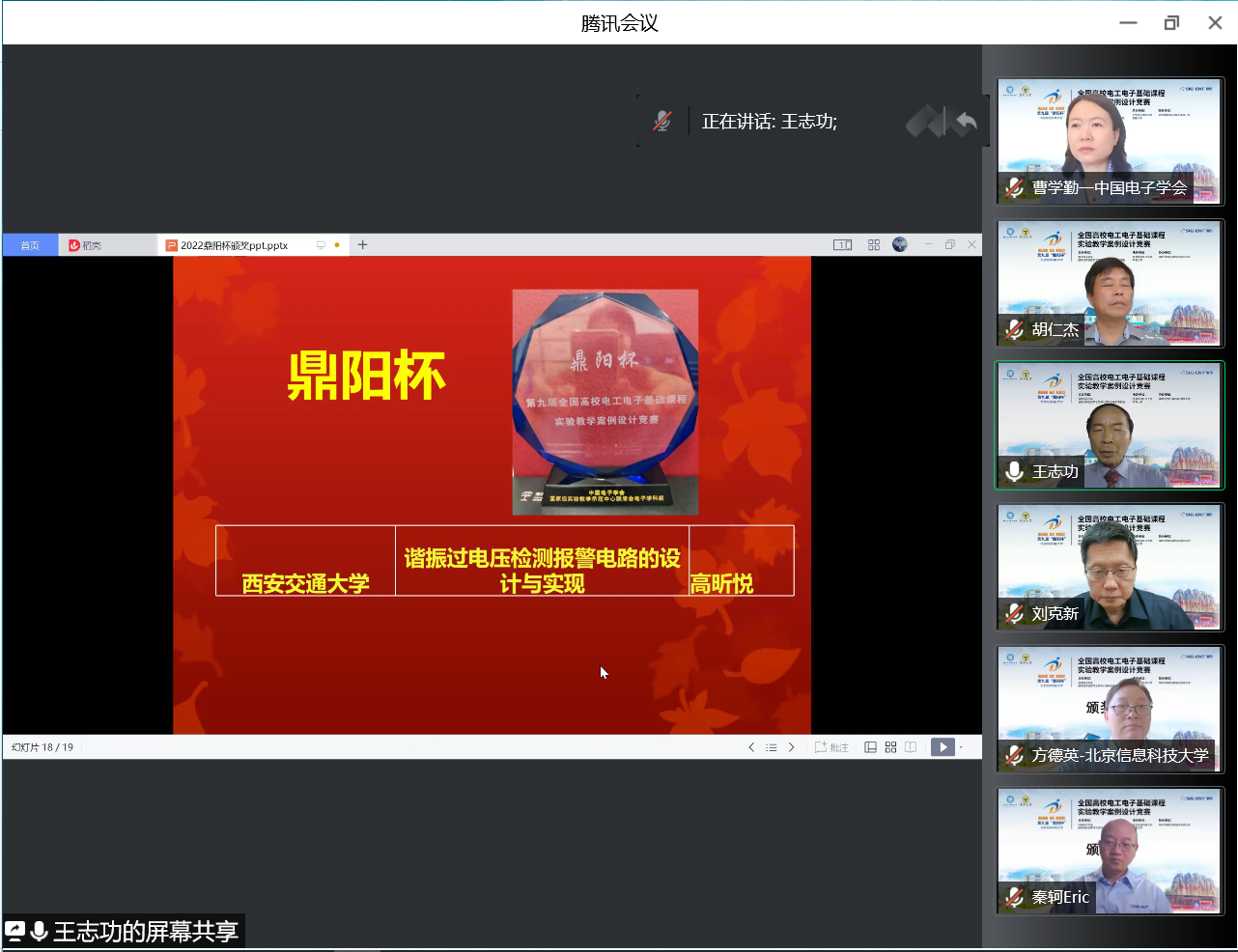Click the WPS user avatar globe icon

[900, 244]
